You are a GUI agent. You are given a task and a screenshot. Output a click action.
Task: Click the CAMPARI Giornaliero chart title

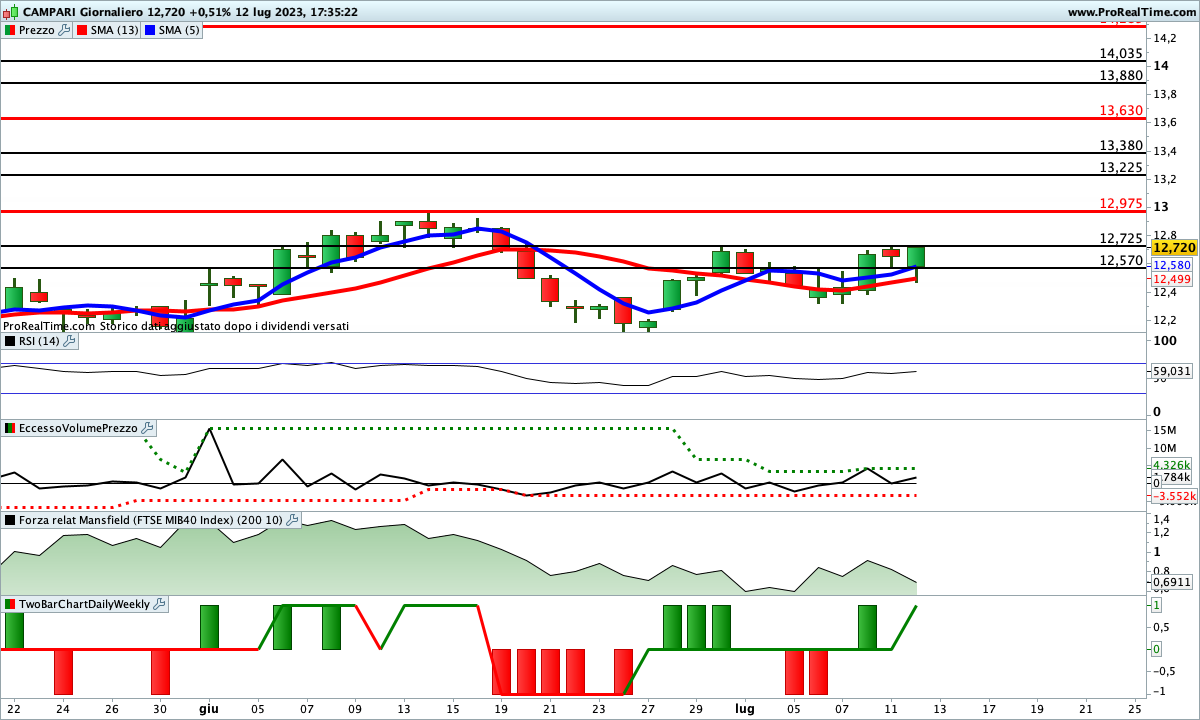(189, 12)
